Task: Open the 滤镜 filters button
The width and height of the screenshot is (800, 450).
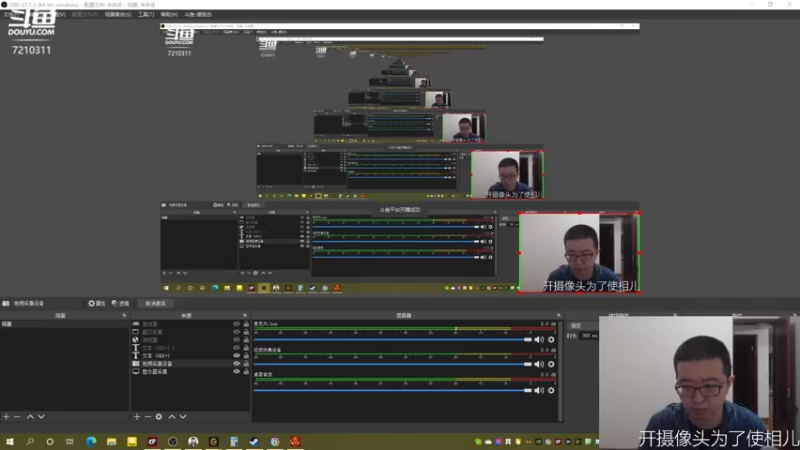Action: coord(120,304)
